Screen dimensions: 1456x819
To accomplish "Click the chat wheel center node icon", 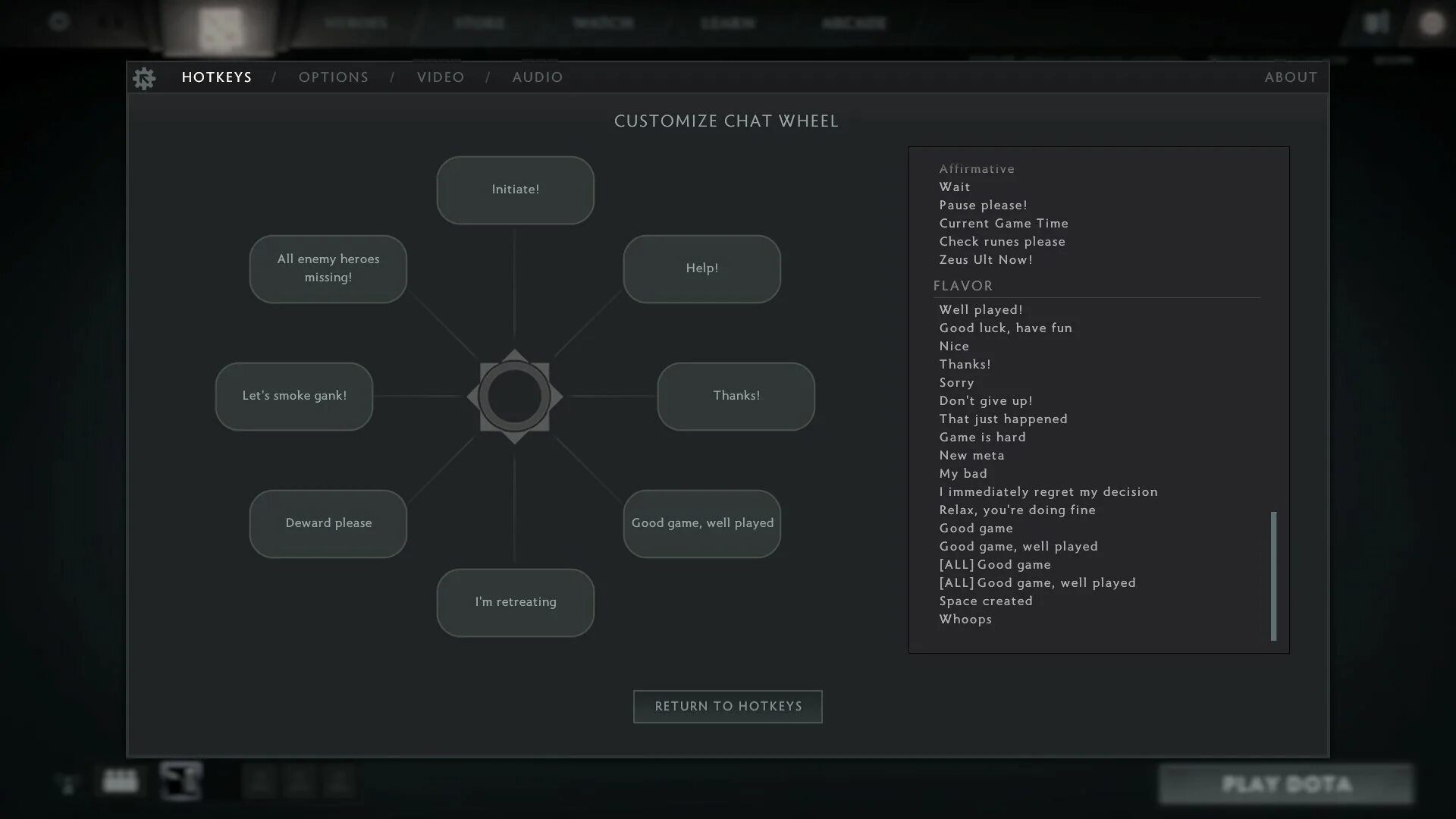I will 515,396.
